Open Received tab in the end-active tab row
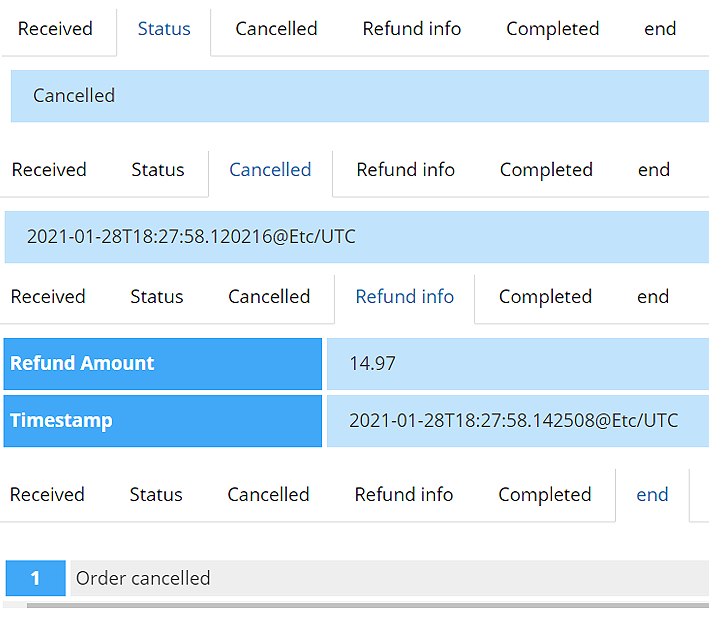 pos(47,495)
